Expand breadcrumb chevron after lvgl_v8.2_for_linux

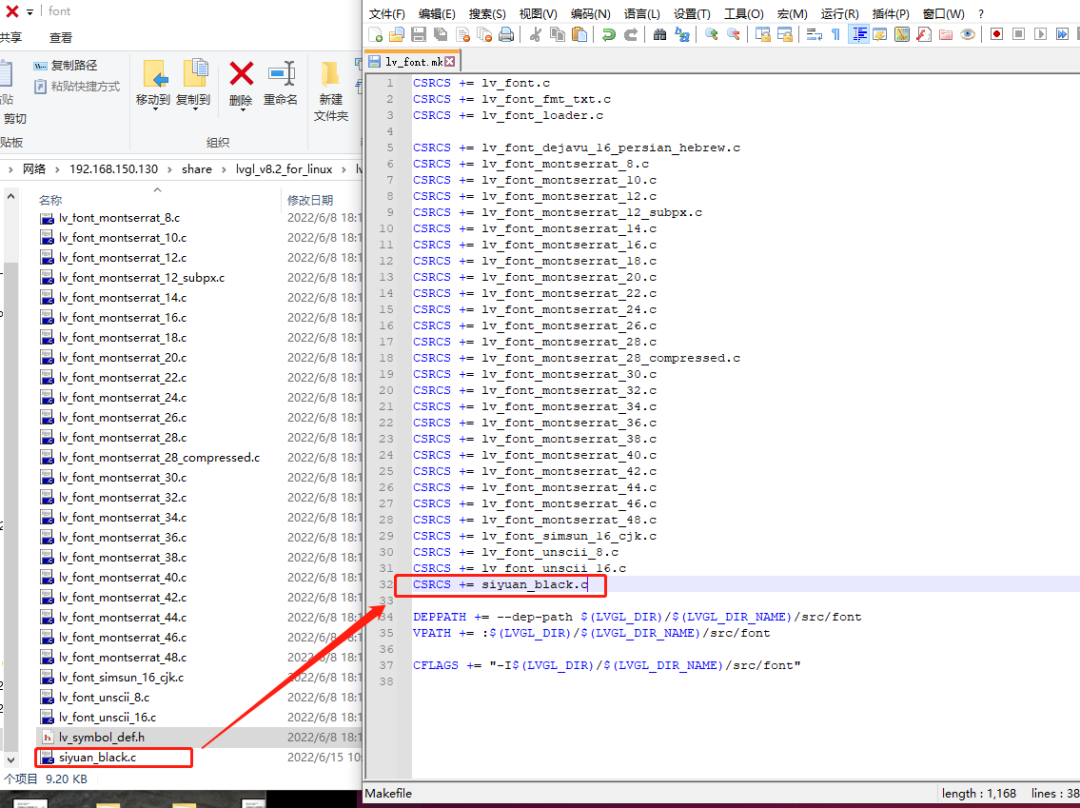point(344,169)
